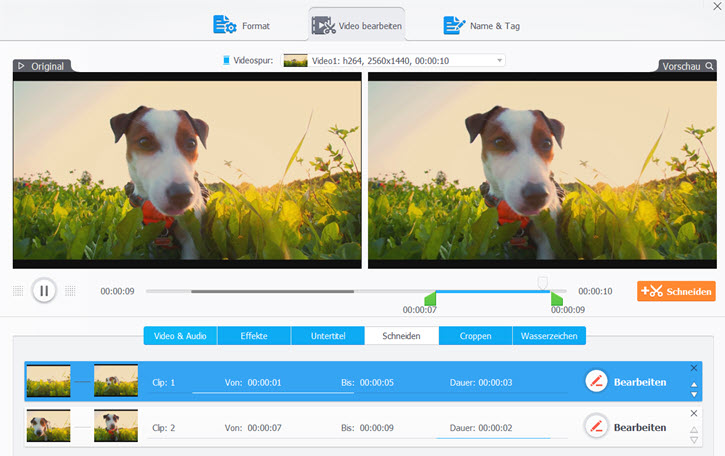725x456 pixels.
Task: Move Clip 1 up arrow
Action: pos(694,384)
